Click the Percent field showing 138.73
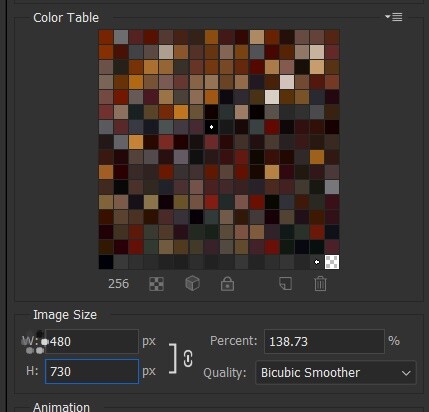This screenshot has width=429, height=412. [x=324, y=341]
